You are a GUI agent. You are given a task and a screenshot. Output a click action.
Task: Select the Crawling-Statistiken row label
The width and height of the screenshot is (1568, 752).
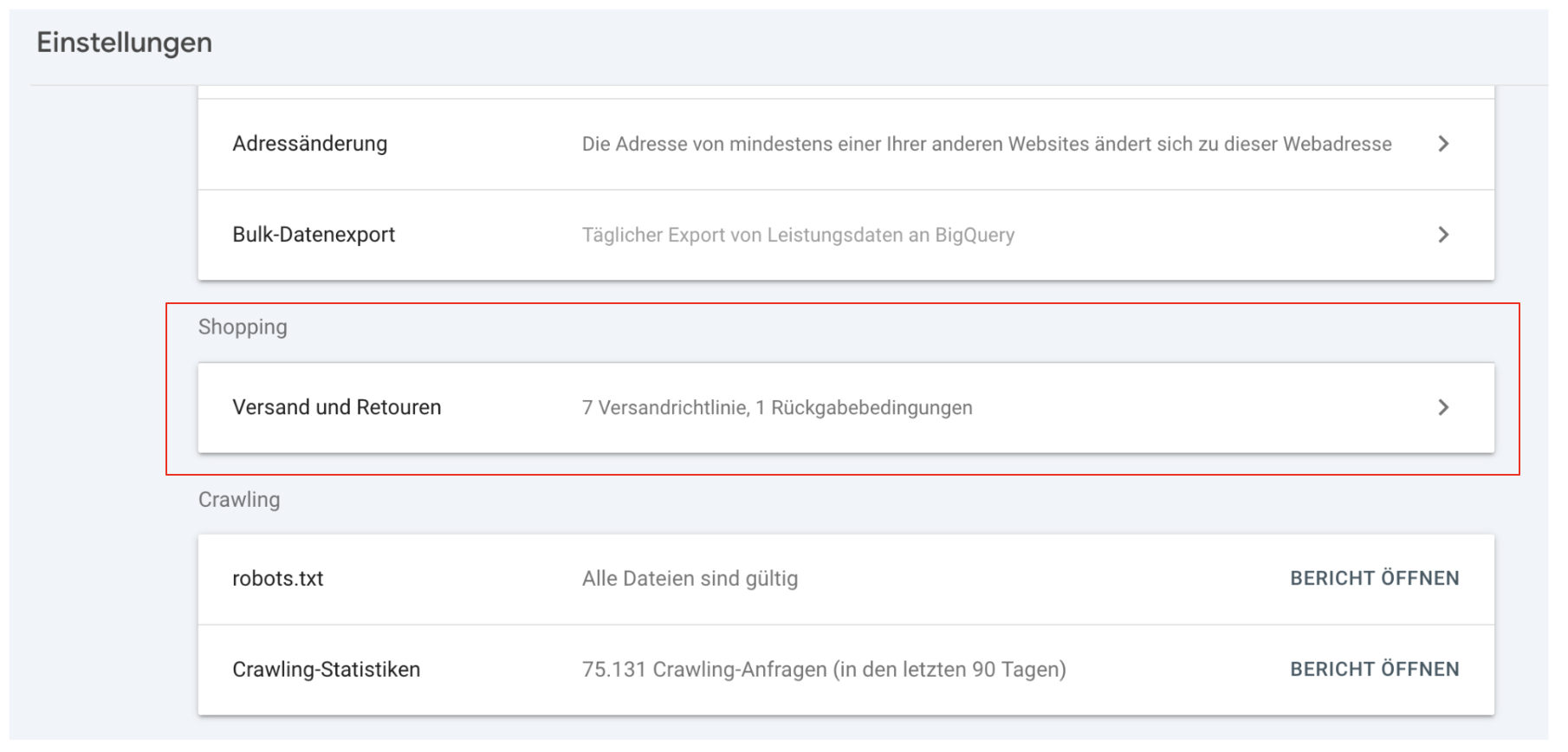(326, 670)
